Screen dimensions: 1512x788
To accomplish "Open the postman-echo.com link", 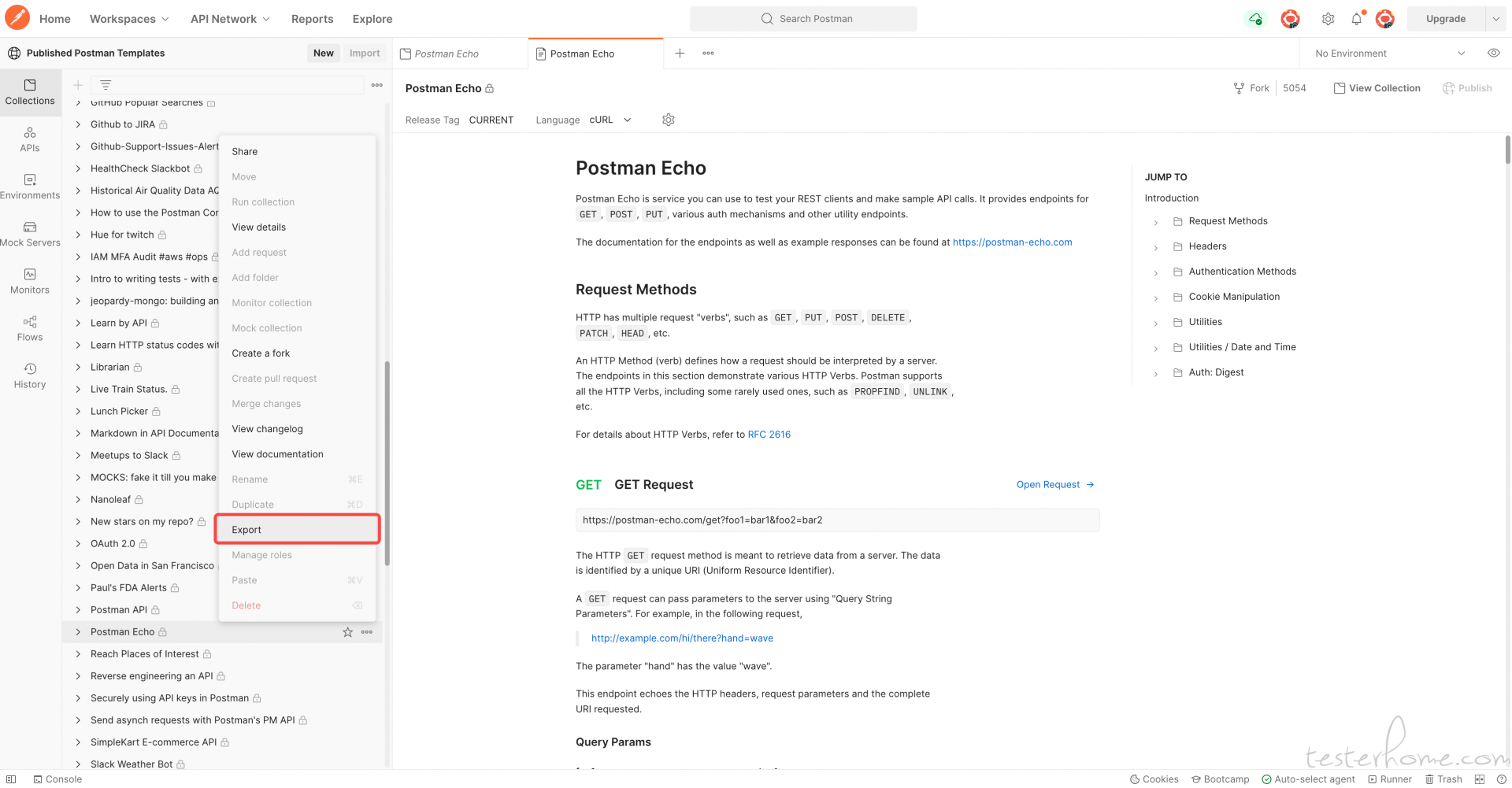I will coord(1012,242).
